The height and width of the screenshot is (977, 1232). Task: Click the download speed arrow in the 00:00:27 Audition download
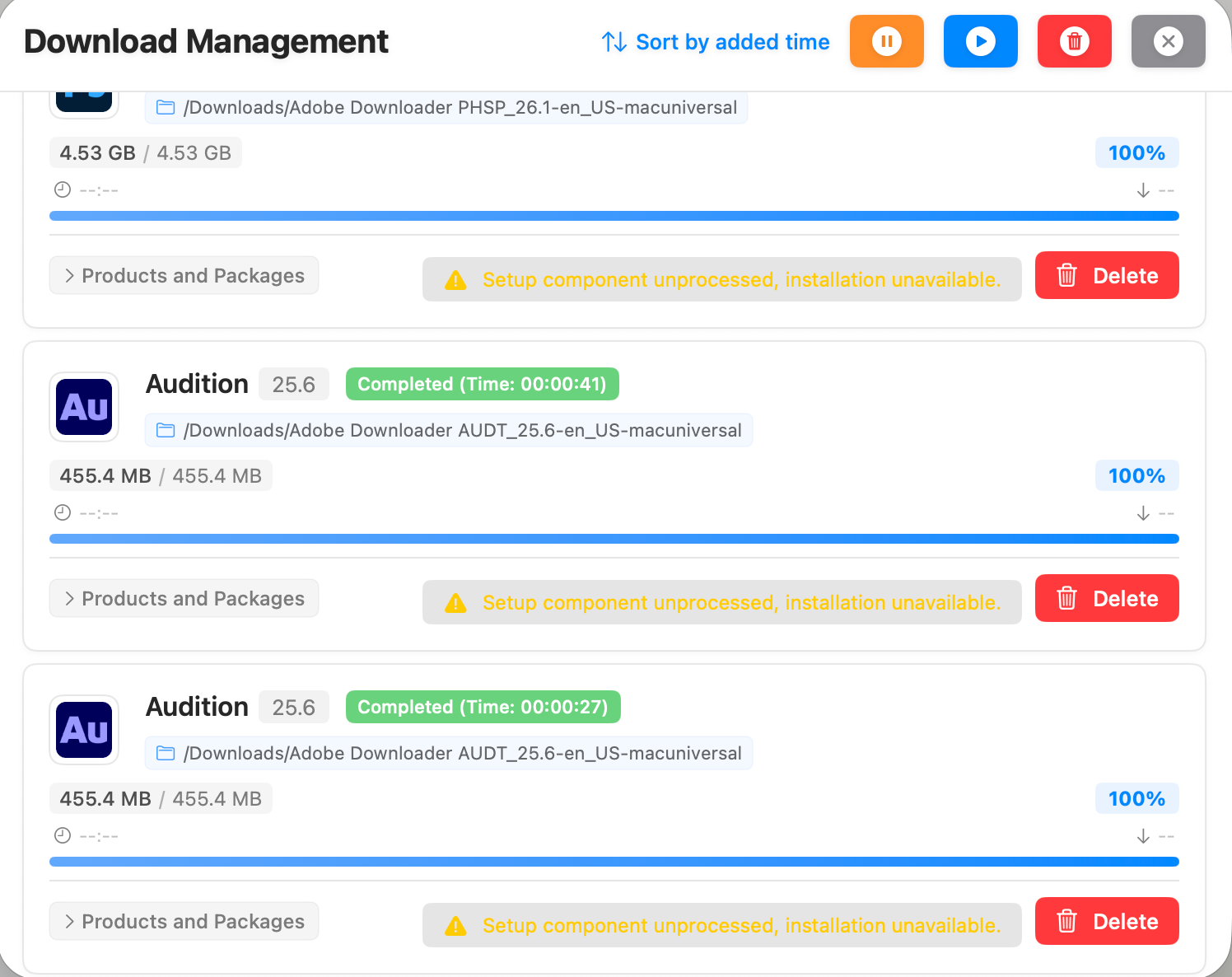coord(1143,837)
